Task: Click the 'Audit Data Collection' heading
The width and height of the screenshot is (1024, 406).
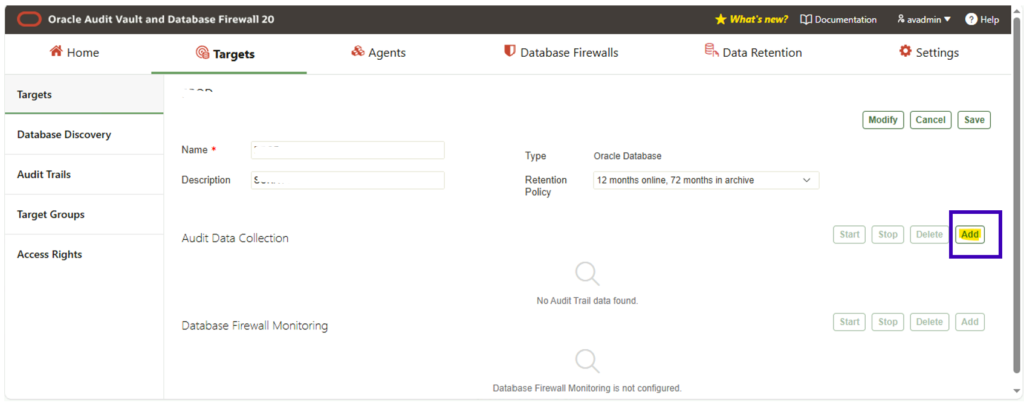Action: [x=235, y=238]
